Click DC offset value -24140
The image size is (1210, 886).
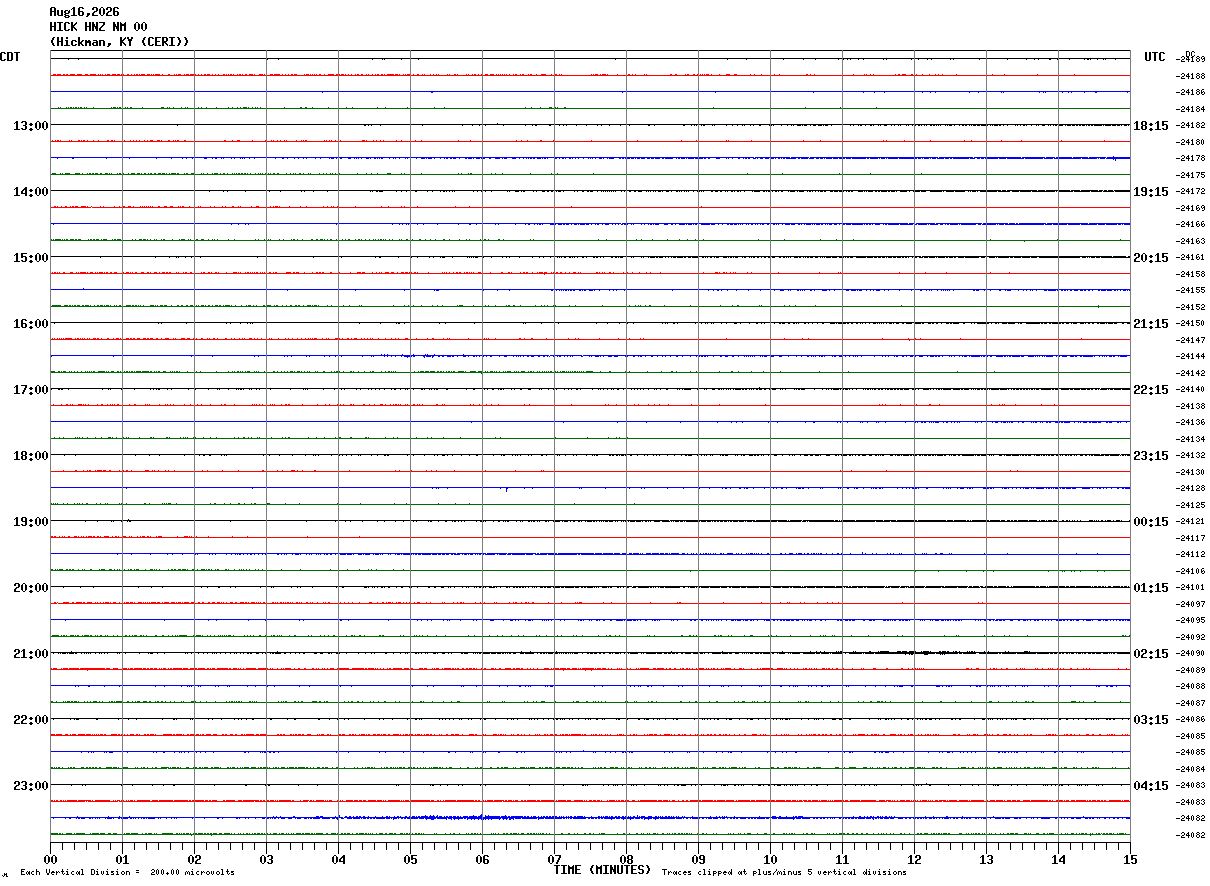[1190, 389]
